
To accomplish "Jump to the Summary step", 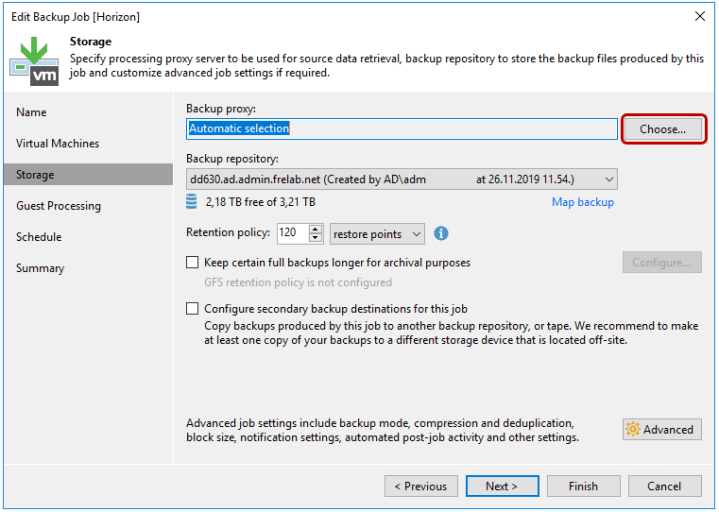I will tap(40, 268).
